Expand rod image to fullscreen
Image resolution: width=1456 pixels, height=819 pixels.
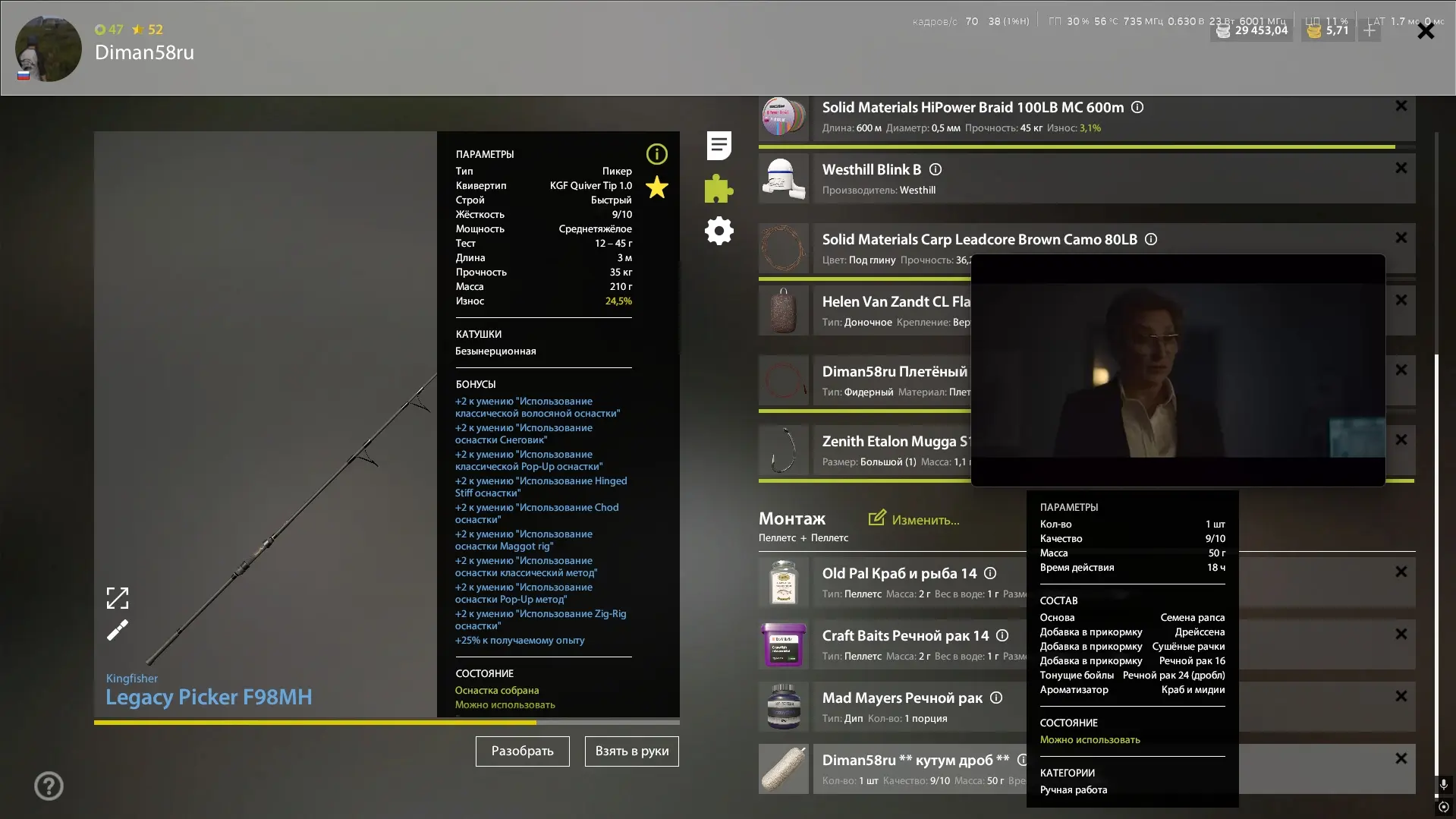coord(118,598)
